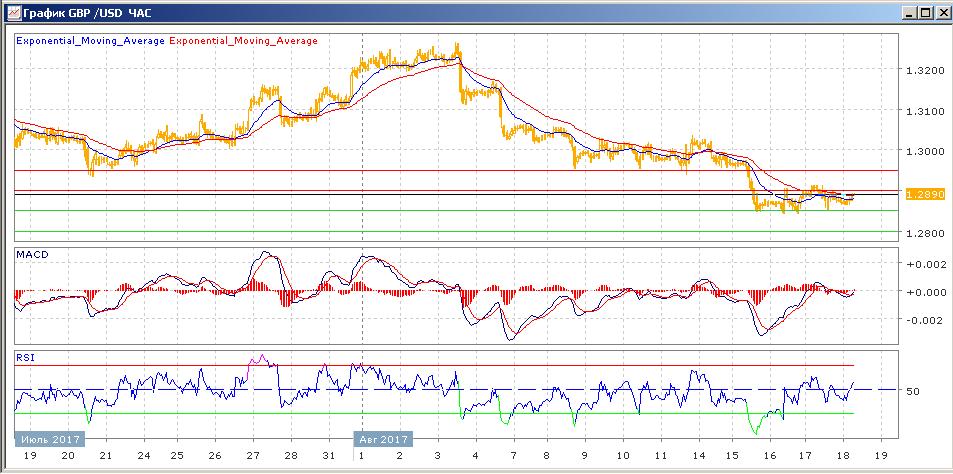Select the orange 1.2890 current price tag

coord(920,195)
